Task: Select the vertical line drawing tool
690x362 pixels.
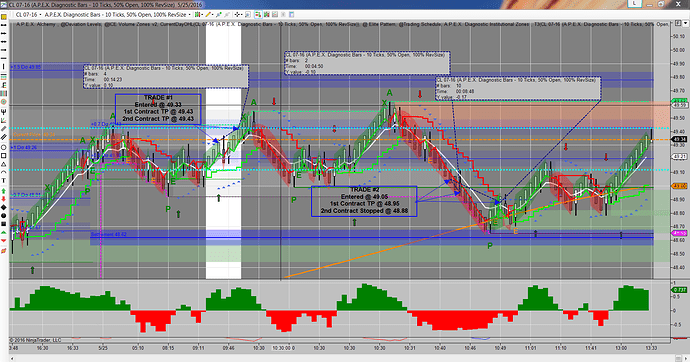Action: (4, 66)
